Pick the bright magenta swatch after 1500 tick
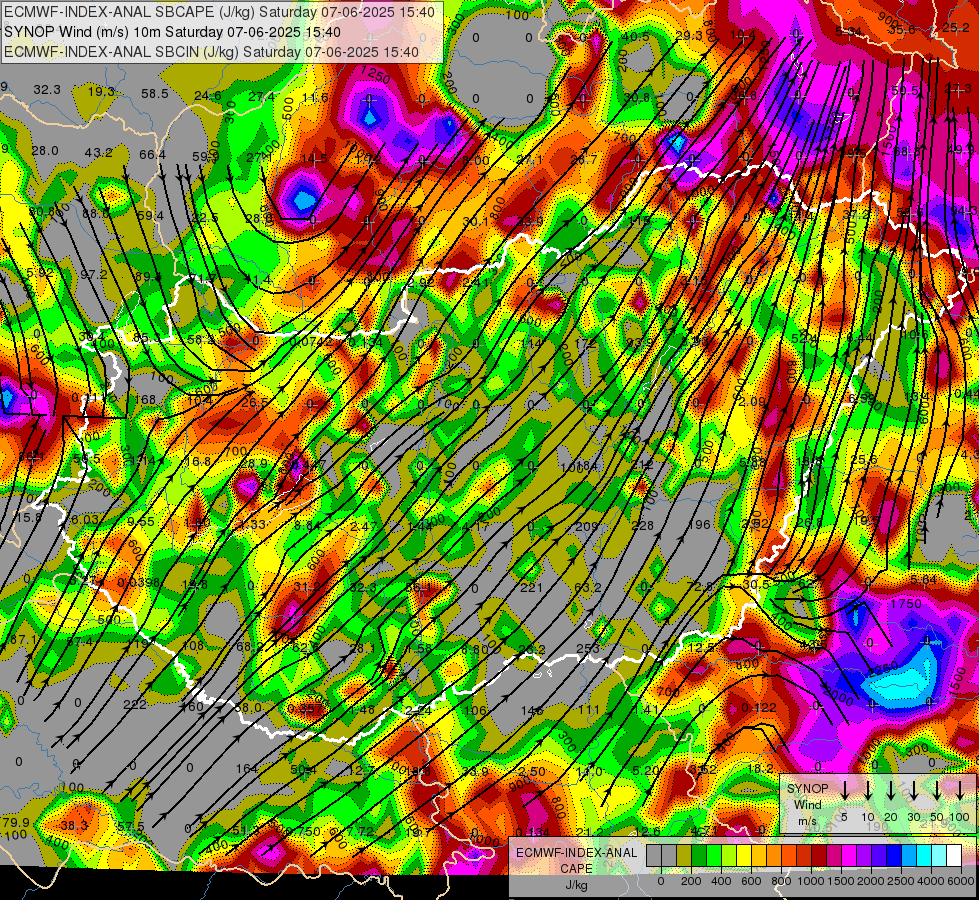 pos(849,856)
